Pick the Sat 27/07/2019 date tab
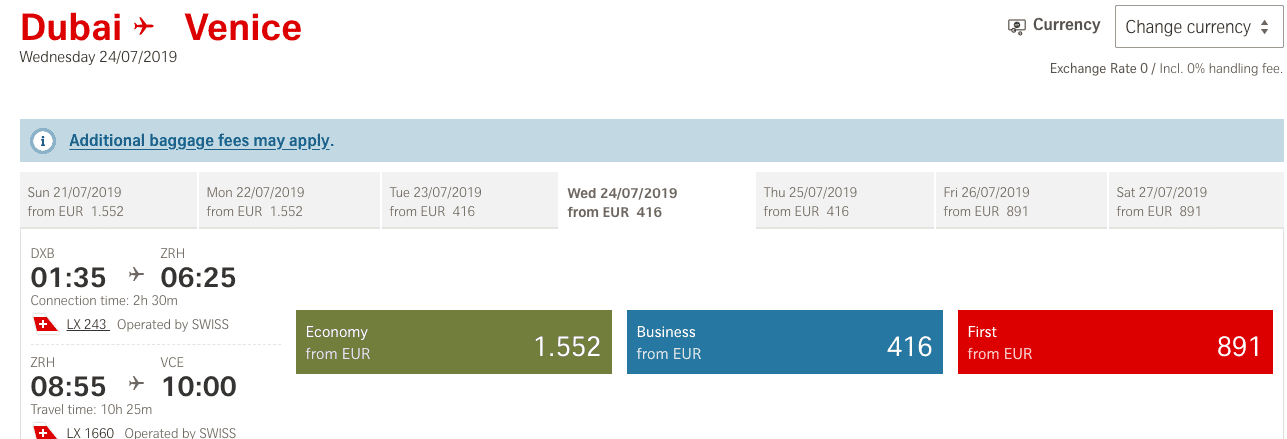Viewport: 1287px width, 439px height. click(1195, 201)
